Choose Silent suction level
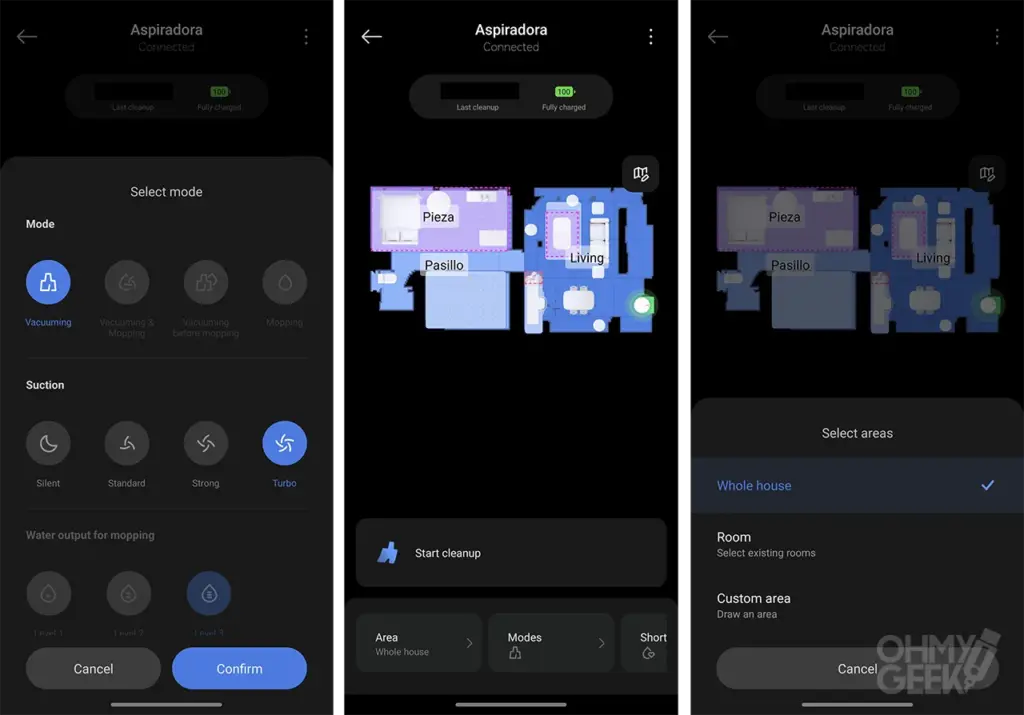1024x715 pixels. click(x=48, y=443)
